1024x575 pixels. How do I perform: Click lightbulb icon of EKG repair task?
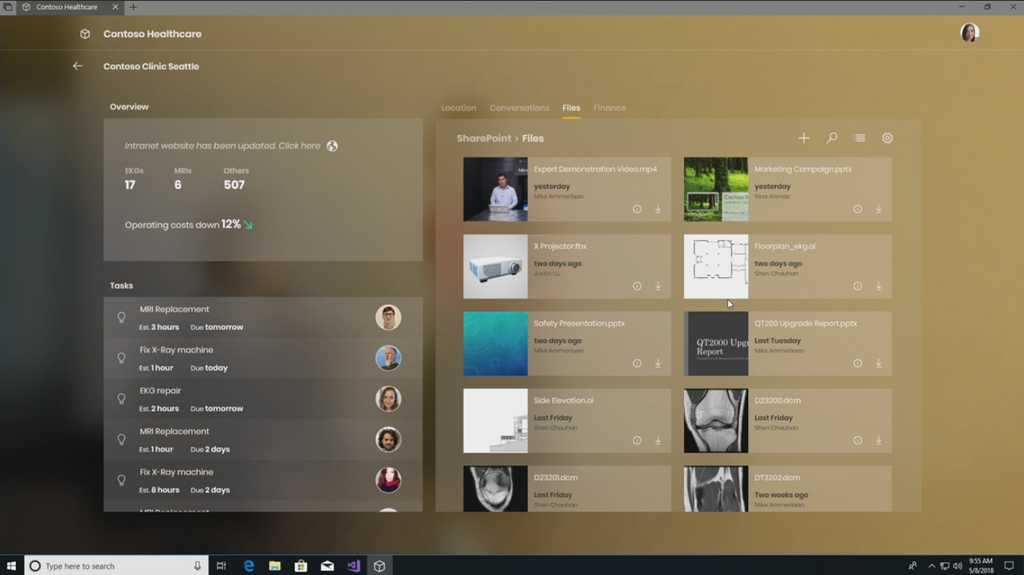[121, 399]
